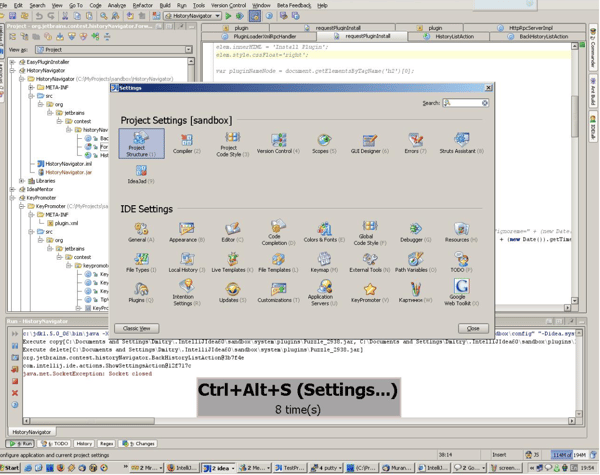Open Compiler settings icon
The width and height of the screenshot is (600, 475).
tap(187, 143)
